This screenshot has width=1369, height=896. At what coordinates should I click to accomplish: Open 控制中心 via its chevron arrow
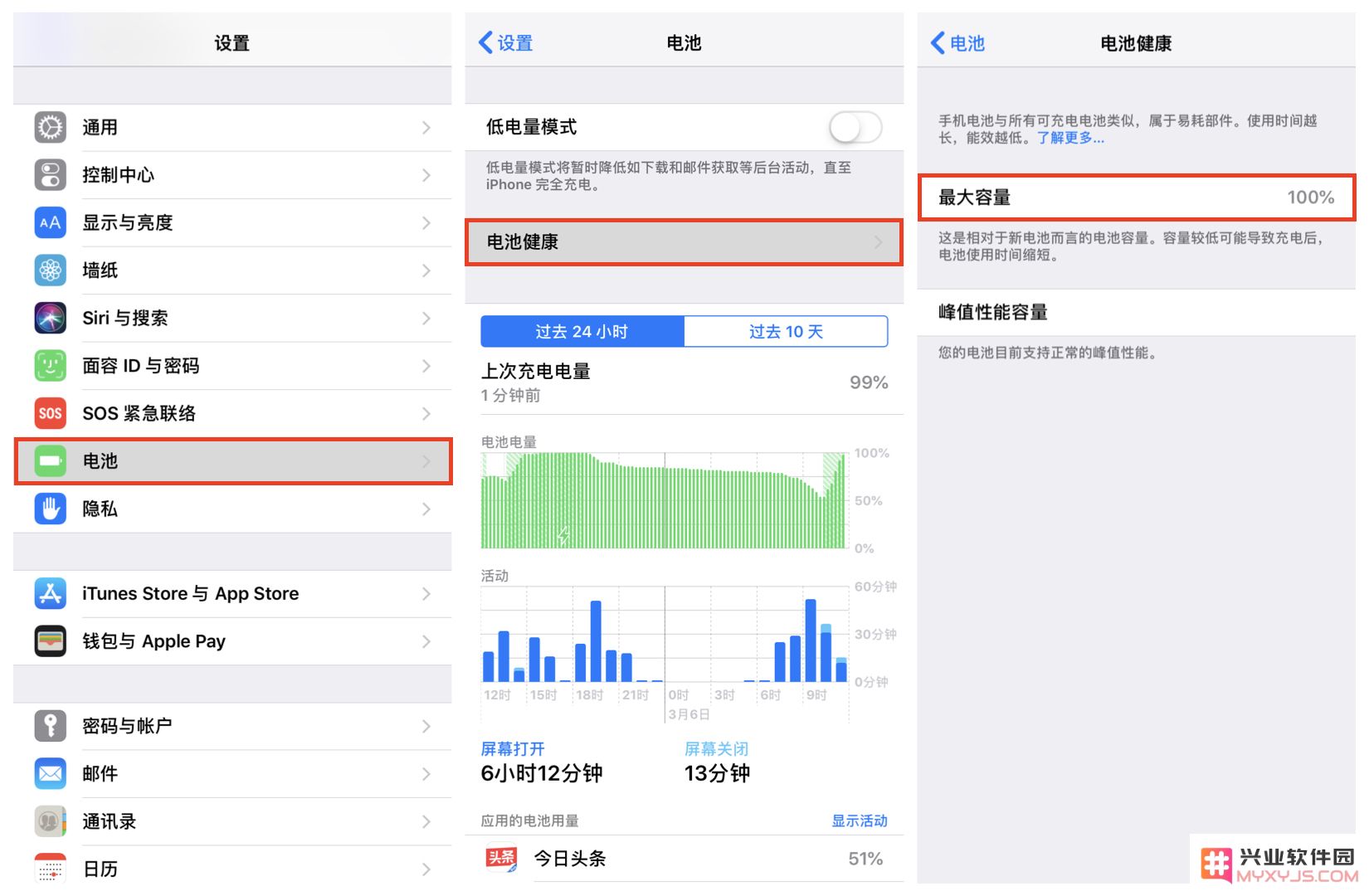click(x=426, y=175)
